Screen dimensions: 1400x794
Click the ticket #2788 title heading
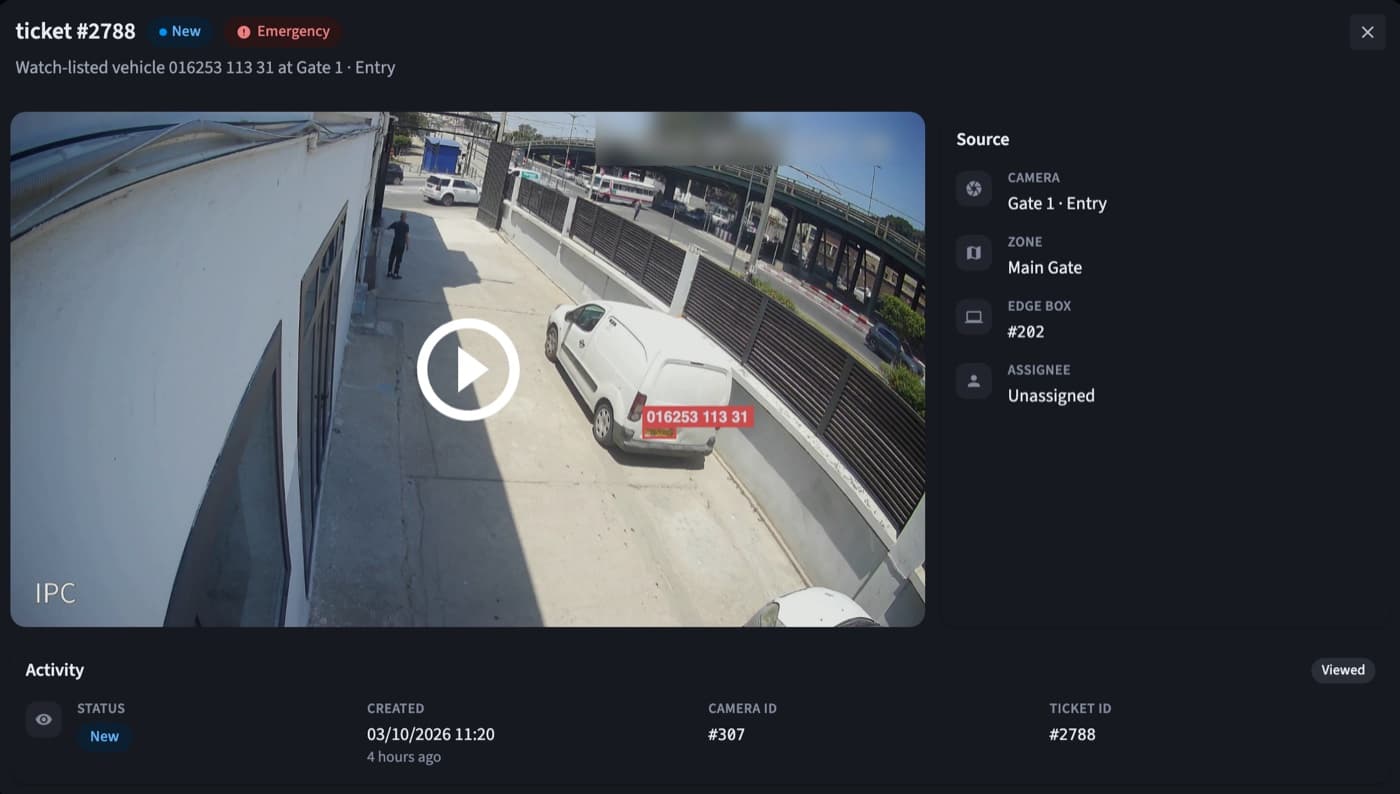pyautogui.click(x=75, y=31)
